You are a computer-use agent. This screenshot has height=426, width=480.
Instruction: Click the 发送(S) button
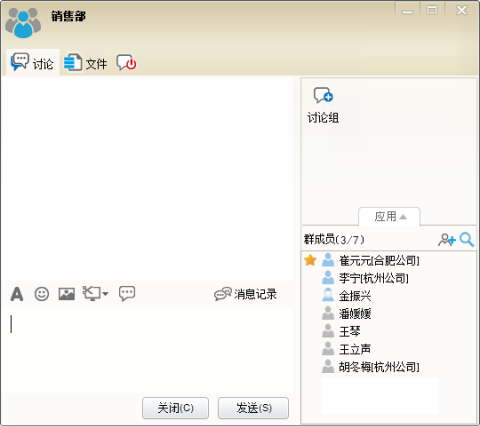pyautogui.click(x=253, y=408)
